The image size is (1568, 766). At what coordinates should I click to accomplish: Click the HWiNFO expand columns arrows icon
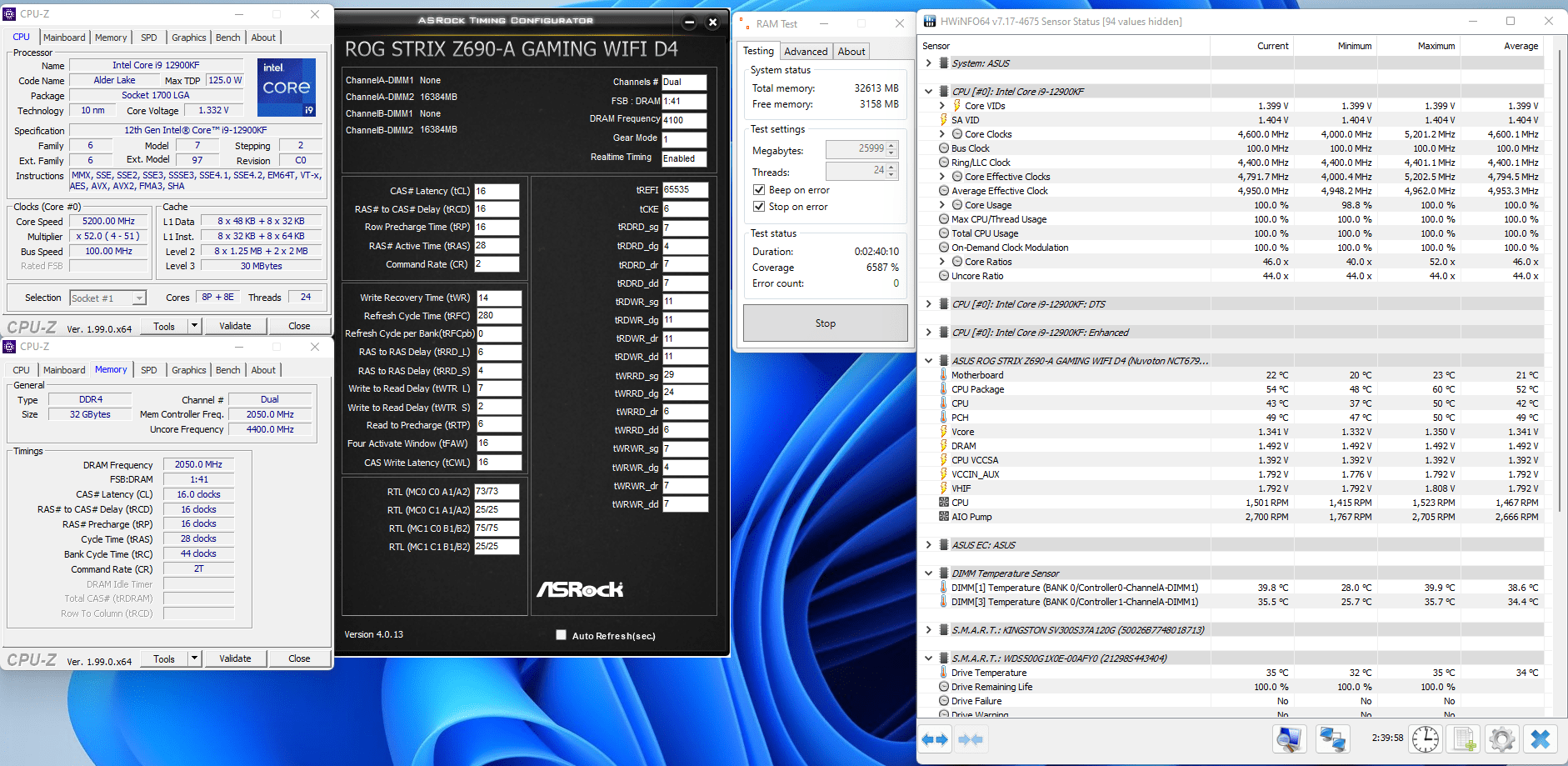tap(935, 739)
